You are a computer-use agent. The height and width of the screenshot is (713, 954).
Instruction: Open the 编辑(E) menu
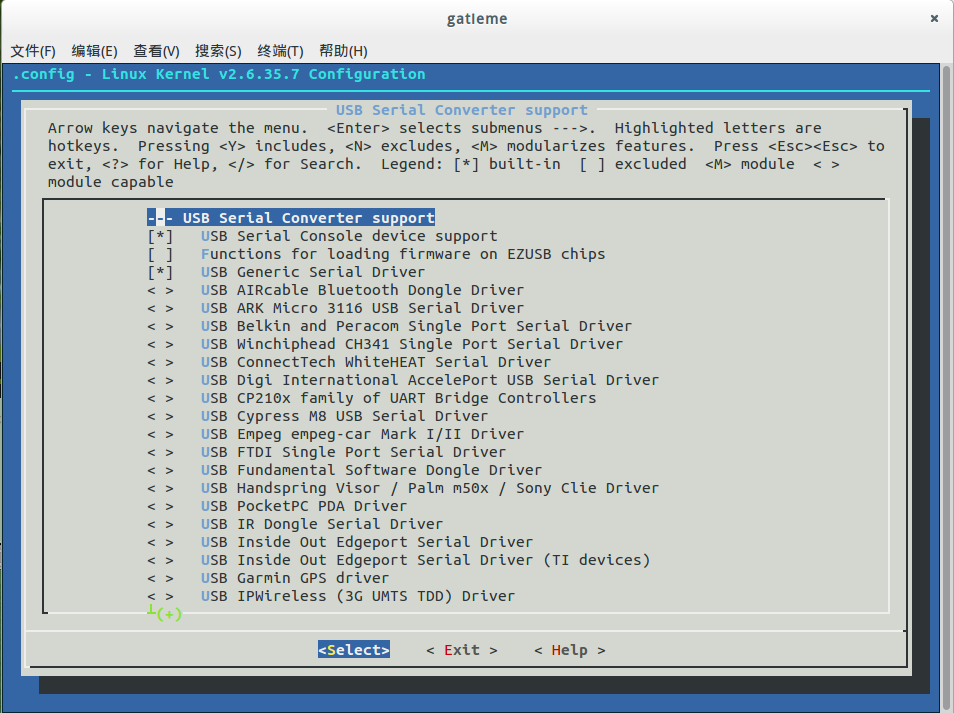coord(94,51)
